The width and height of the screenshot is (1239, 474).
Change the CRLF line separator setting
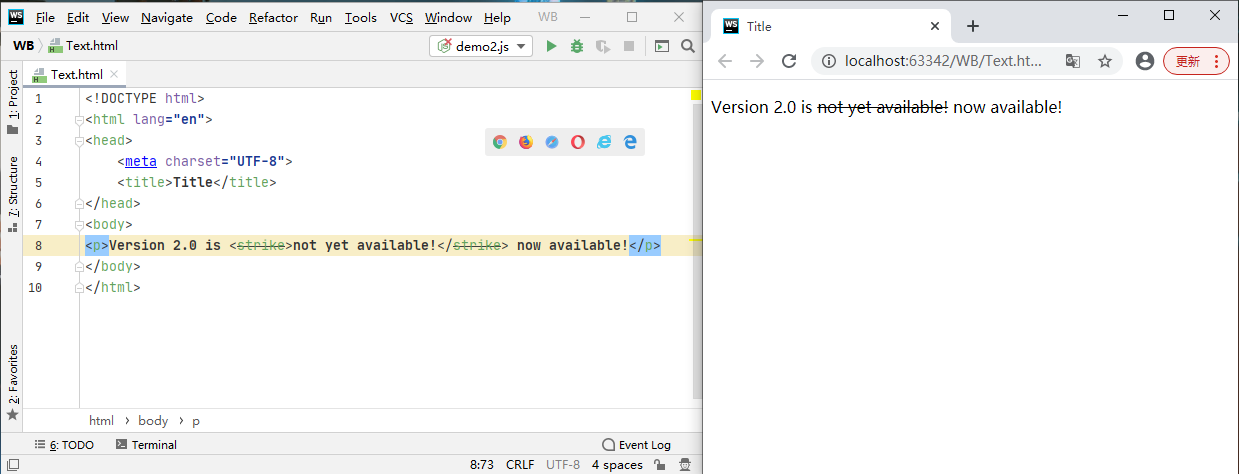click(520, 465)
